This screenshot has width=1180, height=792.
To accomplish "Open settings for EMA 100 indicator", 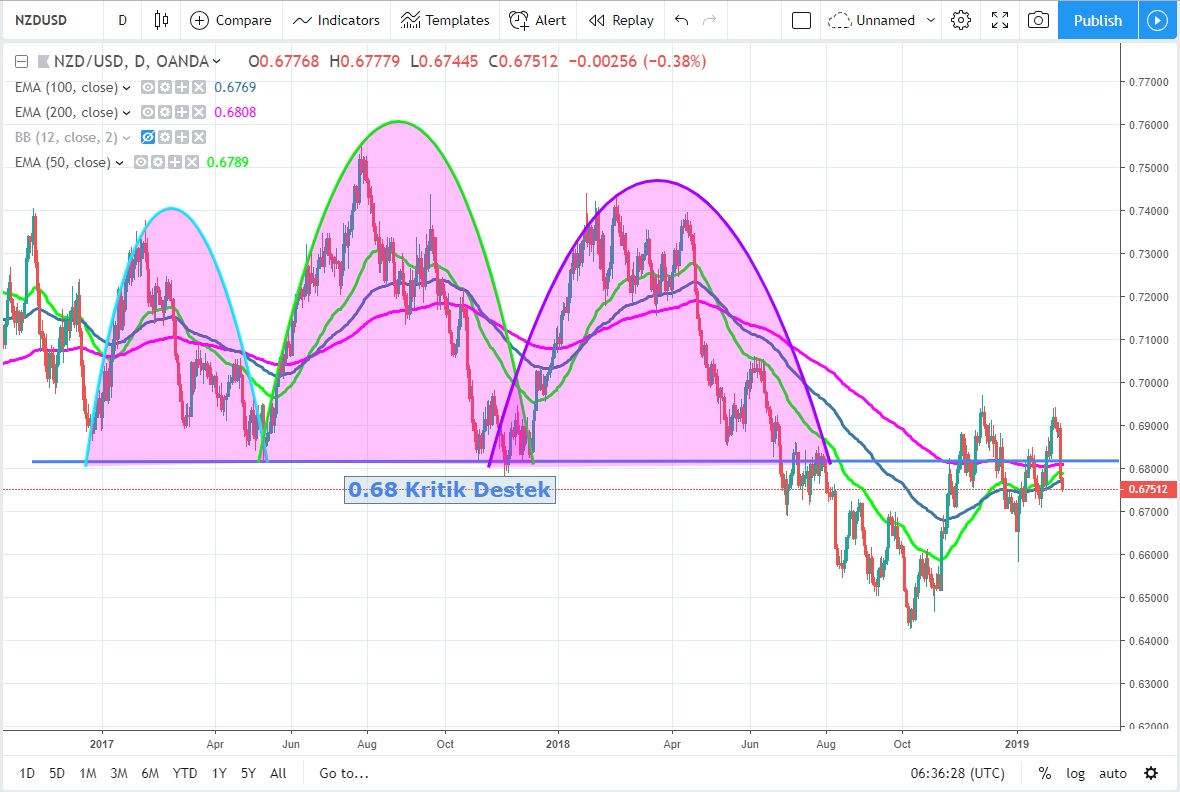I will pyautogui.click(x=165, y=88).
